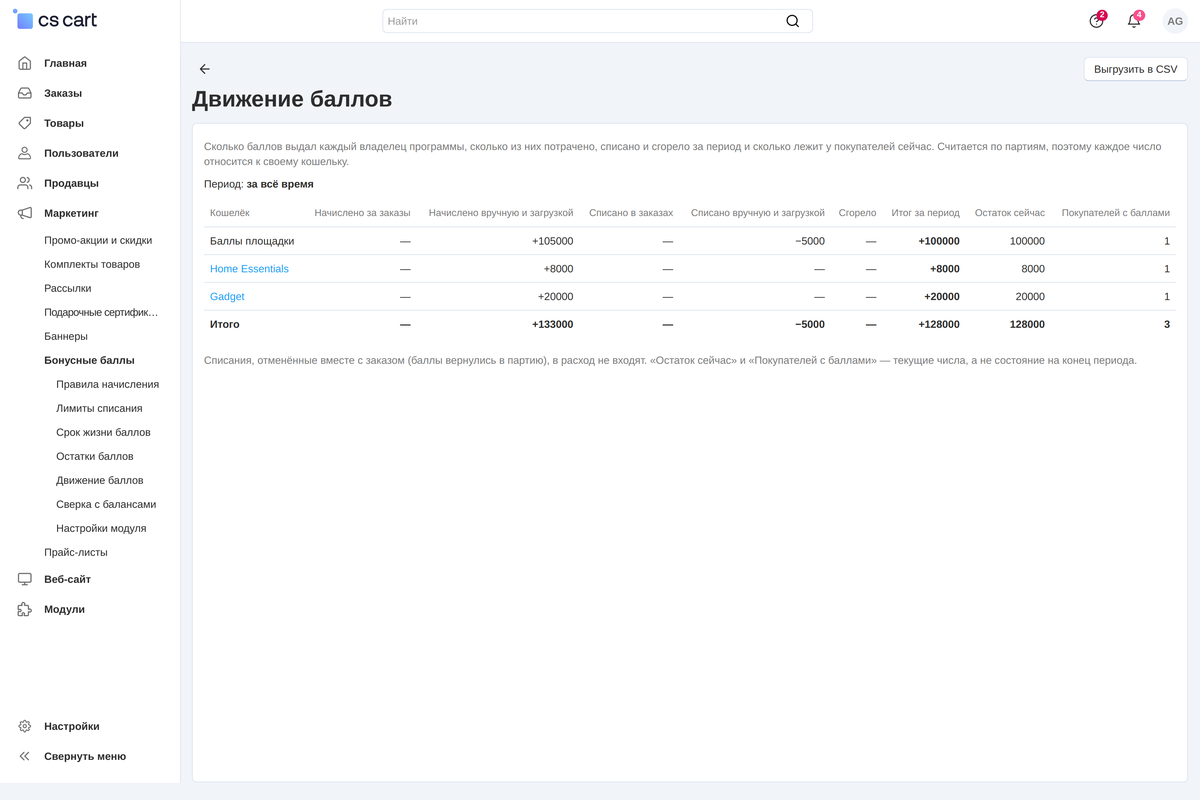The height and width of the screenshot is (800, 1200).
Task: Click the person icon beside Пользователи
Action: (x=25, y=153)
